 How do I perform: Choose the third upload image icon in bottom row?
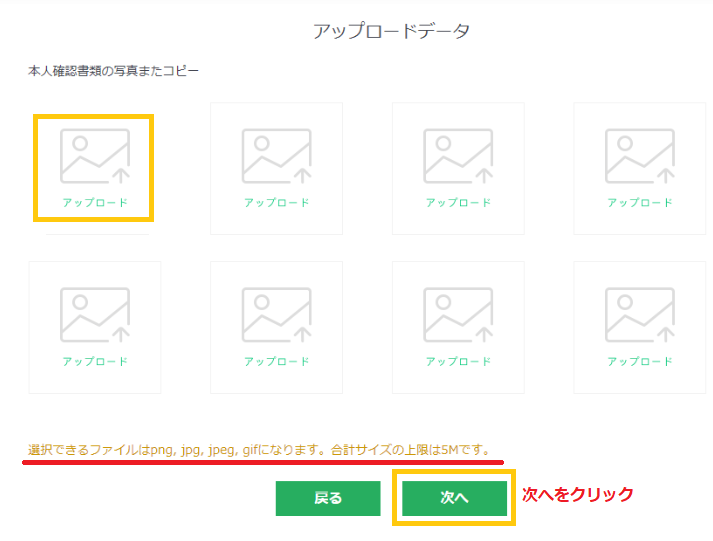coord(458,315)
